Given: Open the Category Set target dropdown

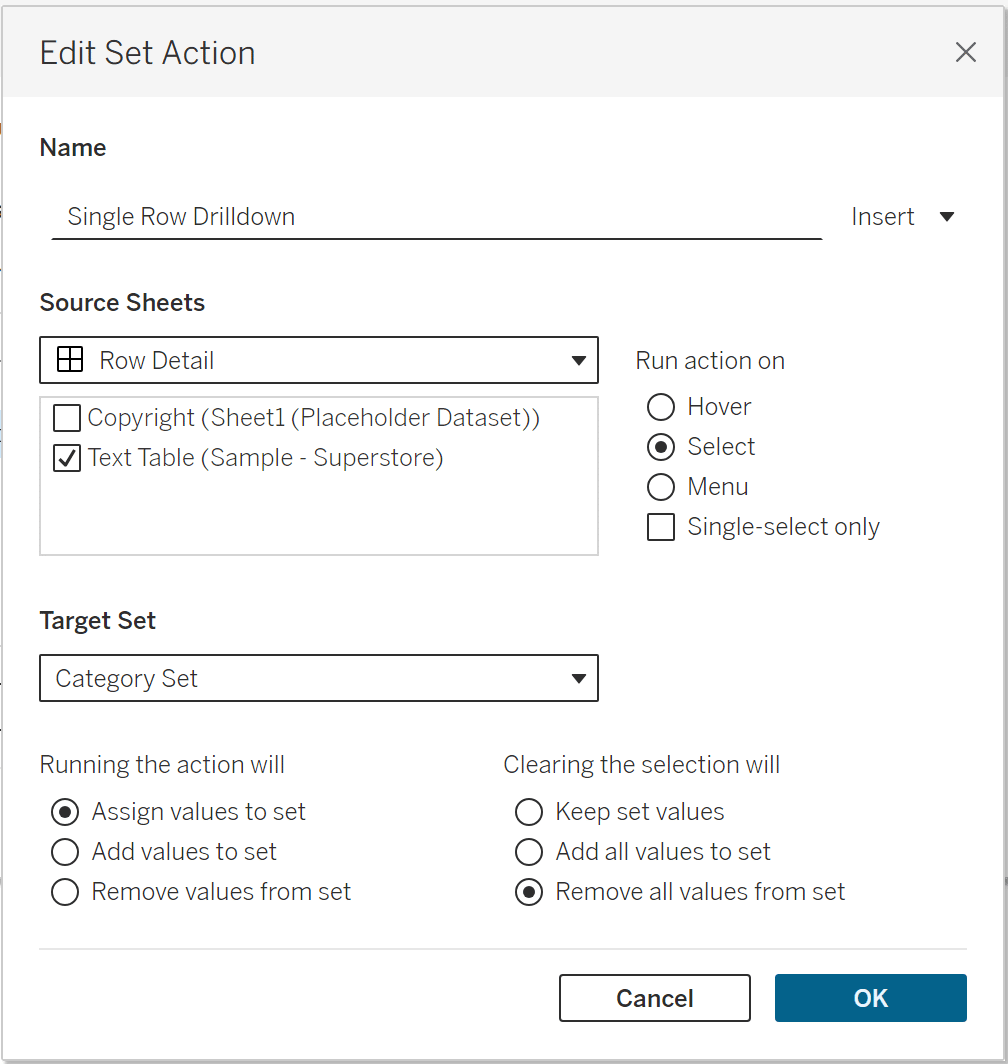Looking at the screenshot, I should click(318, 679).
